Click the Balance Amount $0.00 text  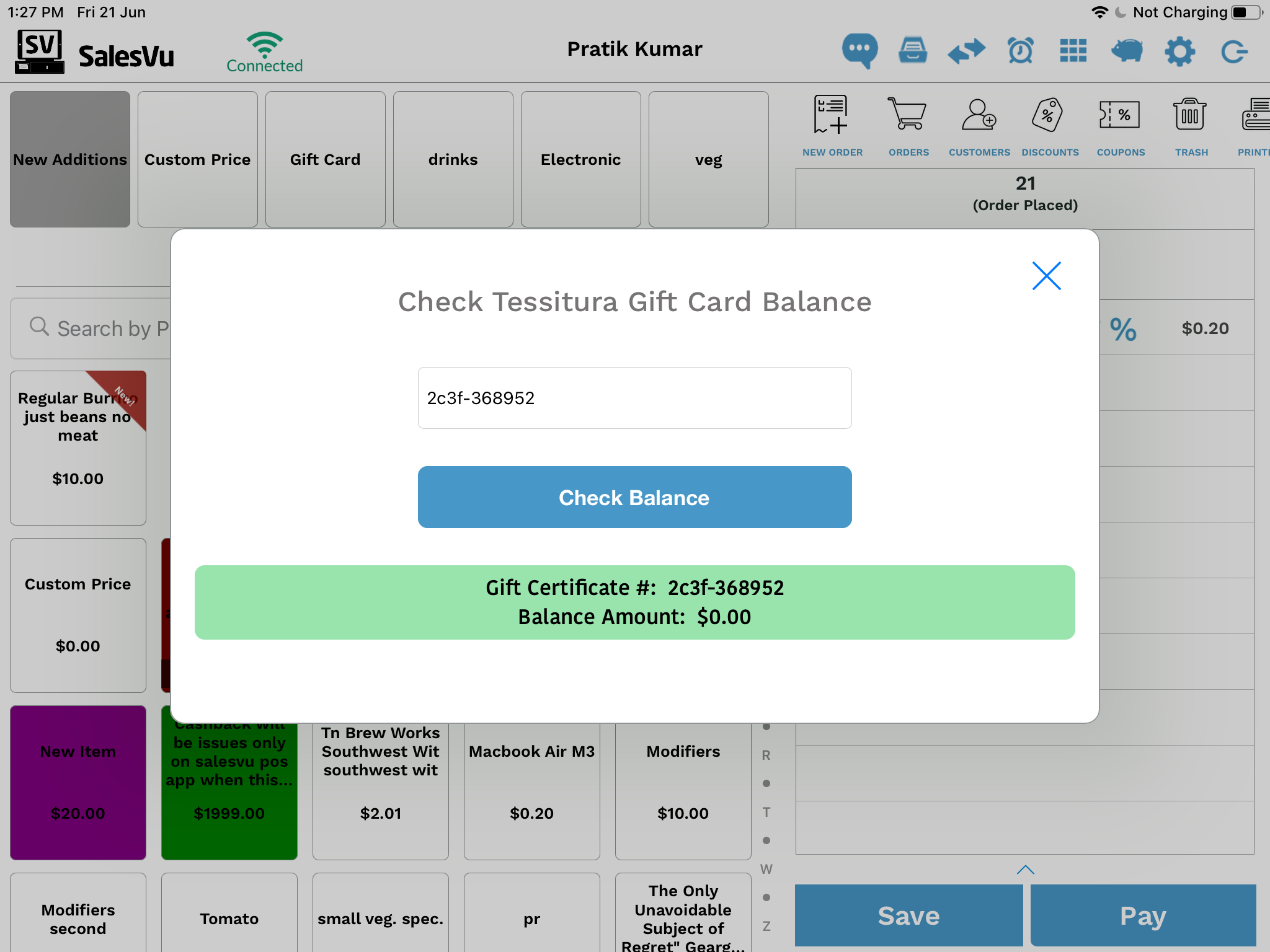coord(634,617)
